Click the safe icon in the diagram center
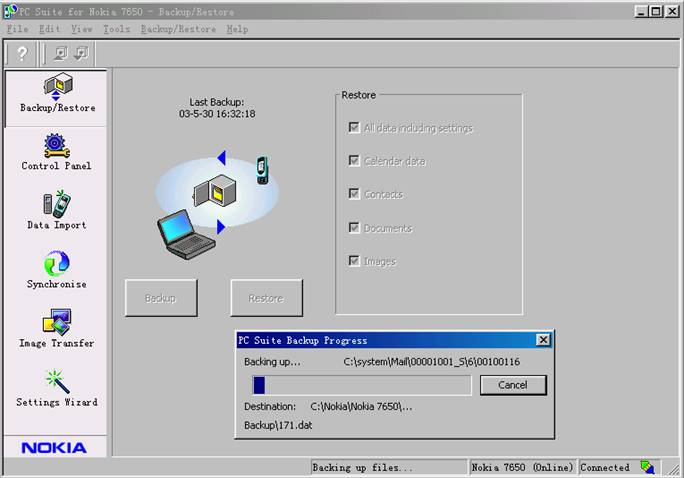The width and height of the screenshot is (684, 478). tap(215, 190)
